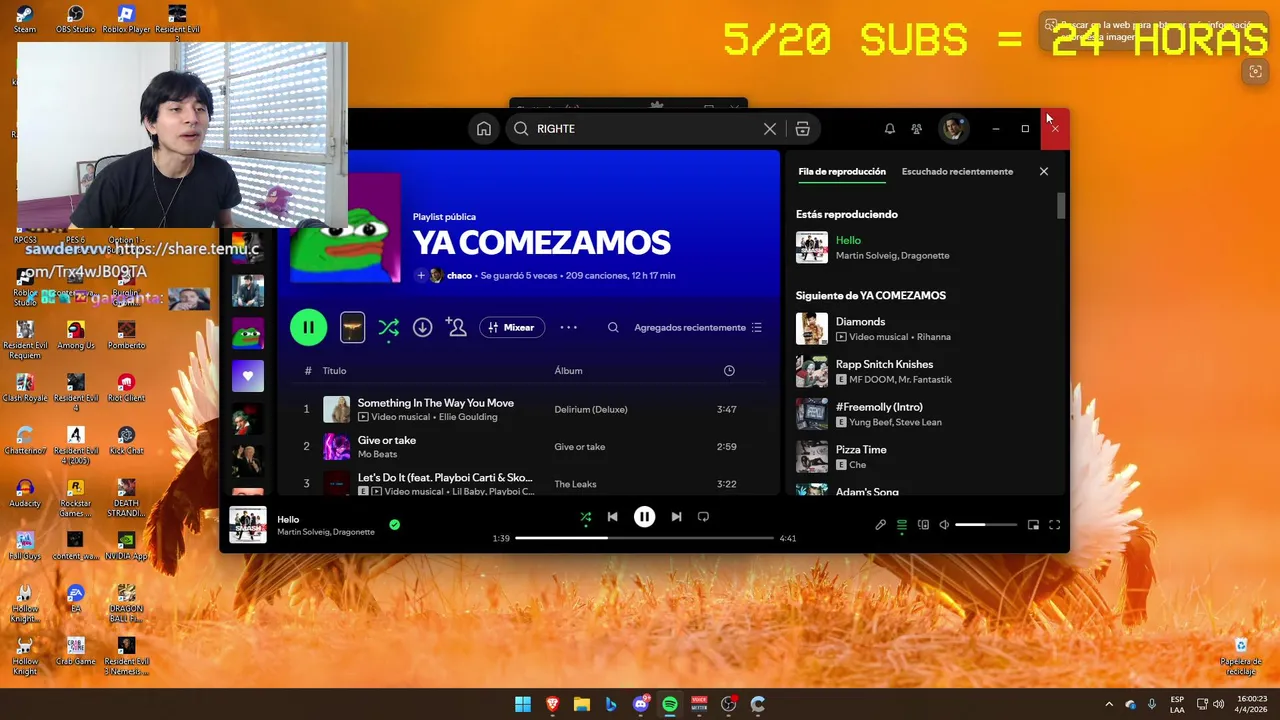
Task: Open Papelera de reciclaje desktop icon
Action: click(x=1241, y=656)
